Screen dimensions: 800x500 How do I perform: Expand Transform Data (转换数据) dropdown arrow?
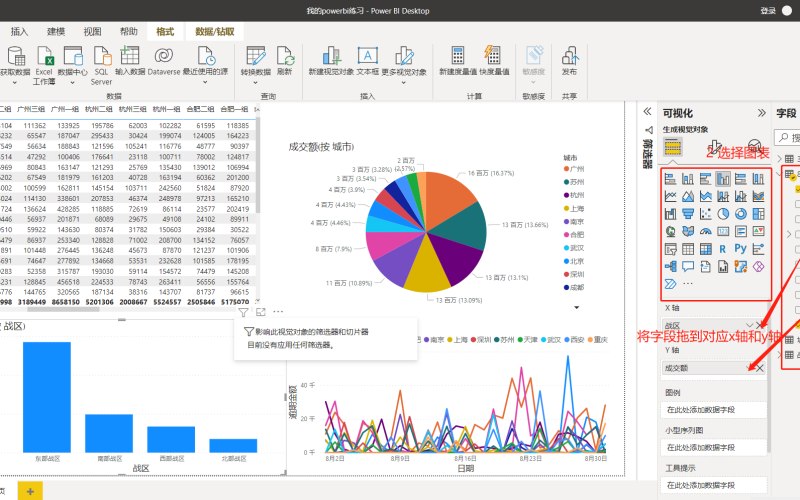coord(256,83)
